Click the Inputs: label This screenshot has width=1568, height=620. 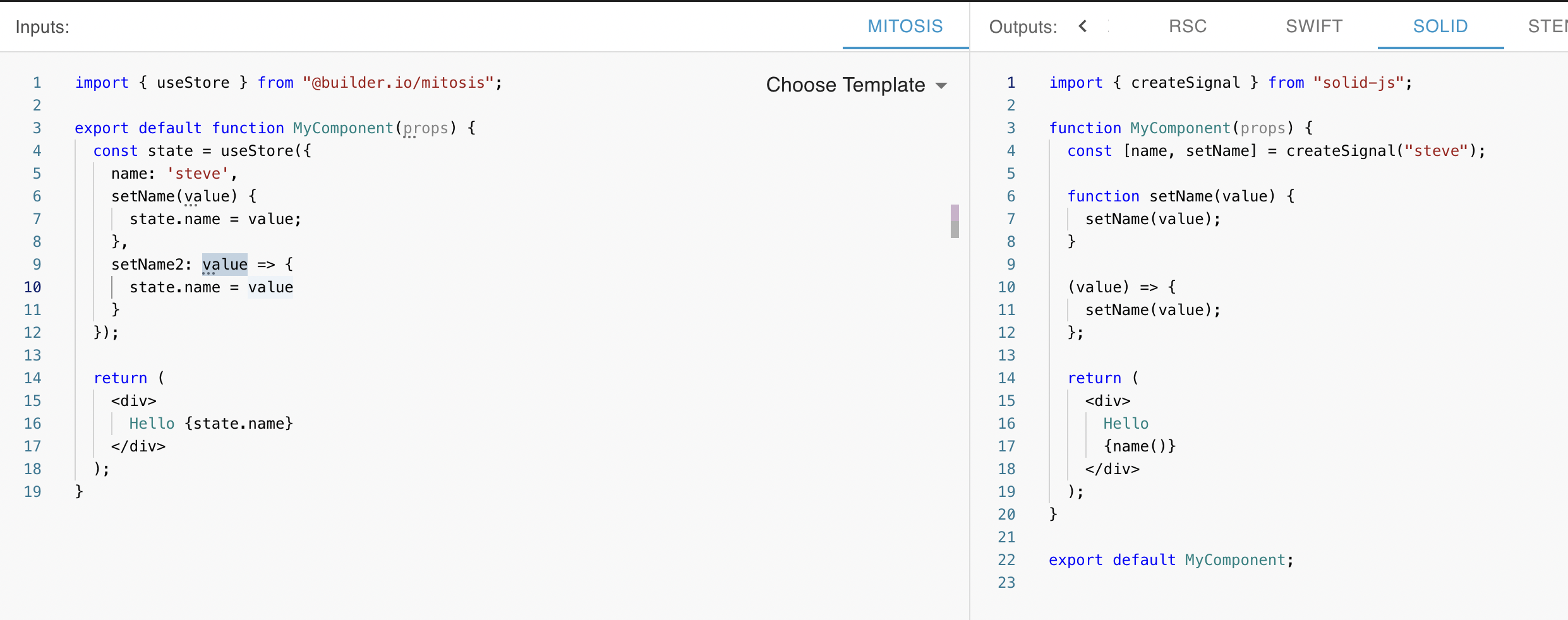(x=42, y=27)
